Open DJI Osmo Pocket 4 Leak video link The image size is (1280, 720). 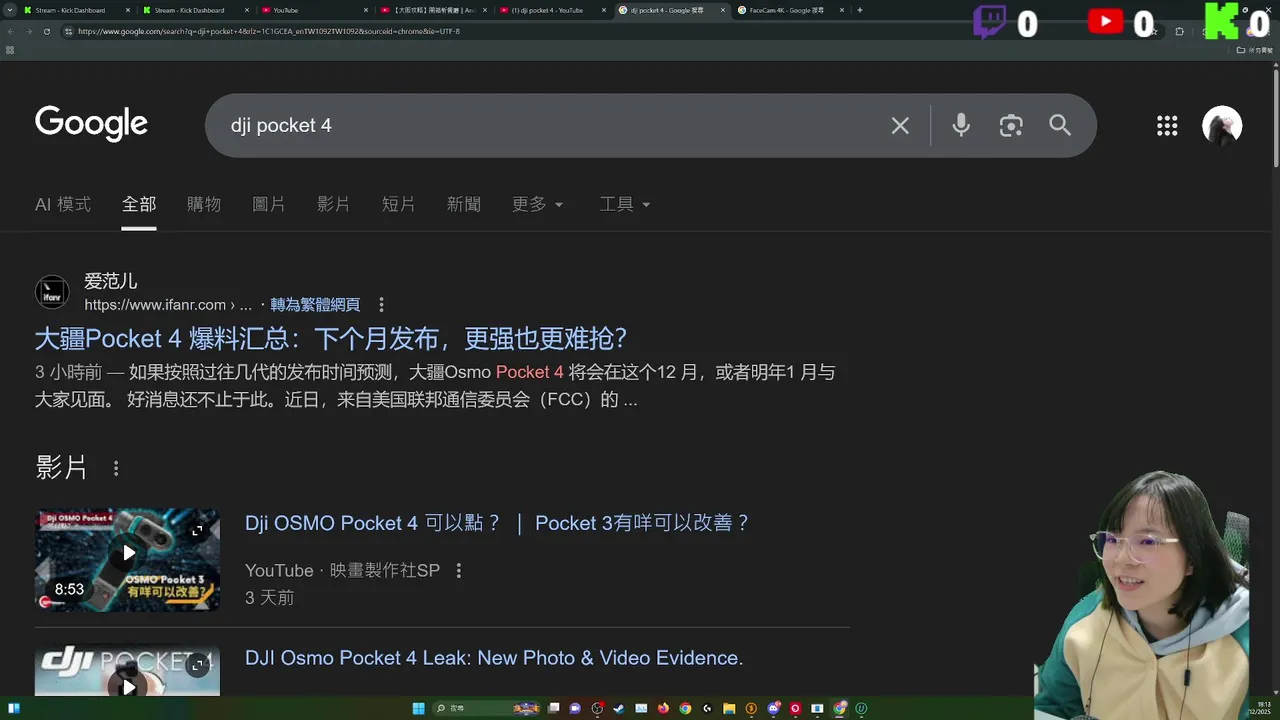(x=494, y=658)
